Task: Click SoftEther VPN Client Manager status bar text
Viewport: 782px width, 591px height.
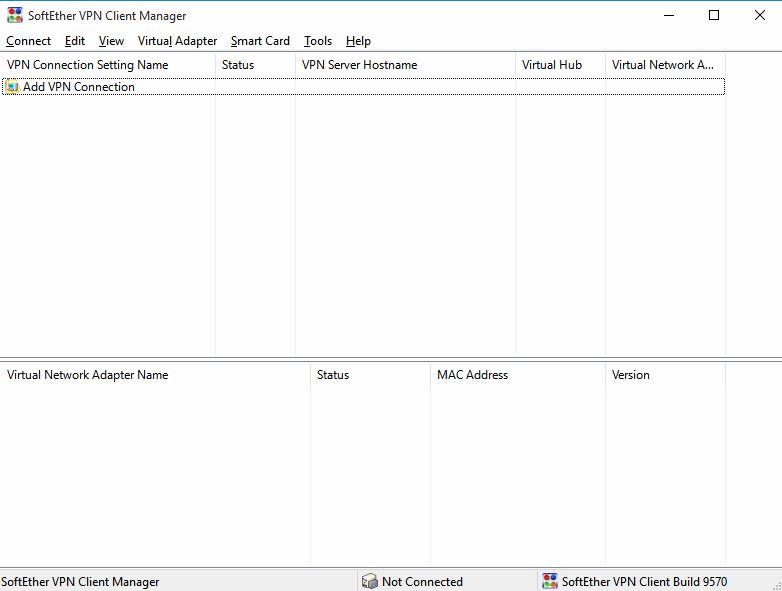Action: coord(80,582)
